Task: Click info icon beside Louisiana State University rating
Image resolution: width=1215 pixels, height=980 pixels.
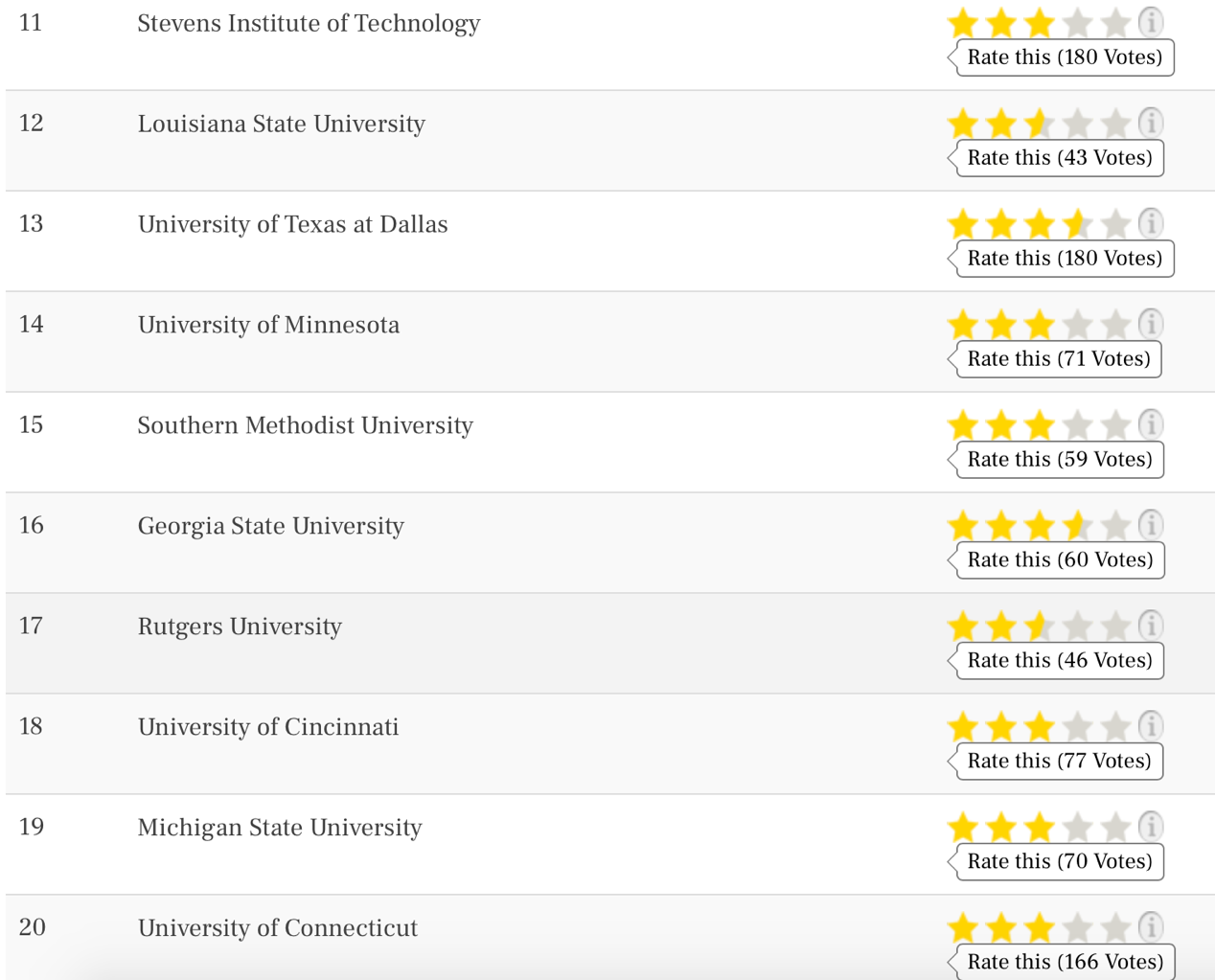Action: pos(1151,122)
